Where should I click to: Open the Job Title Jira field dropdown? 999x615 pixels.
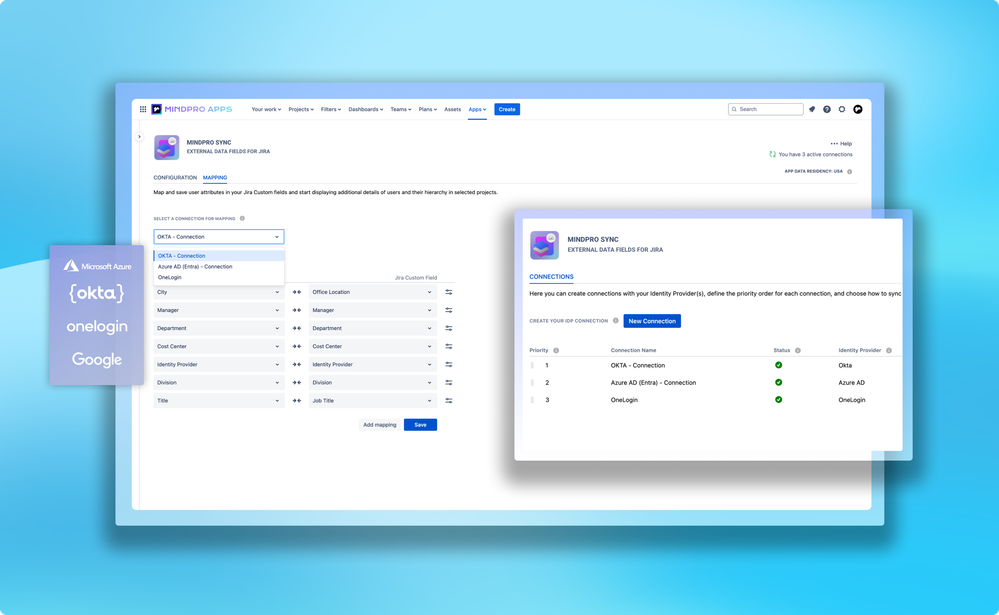coord(372,401)
